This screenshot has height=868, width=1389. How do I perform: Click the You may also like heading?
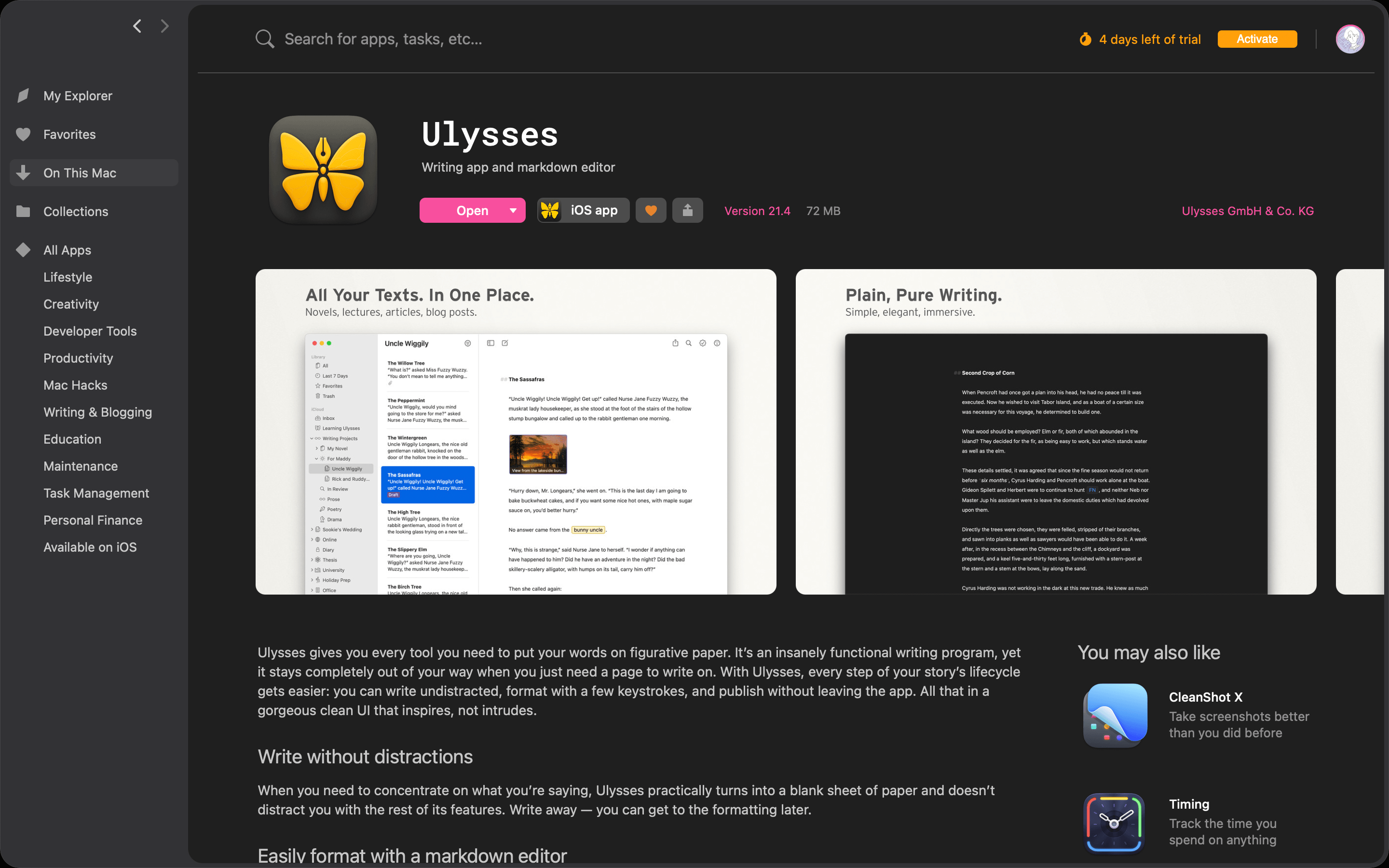coord(1148,652)
